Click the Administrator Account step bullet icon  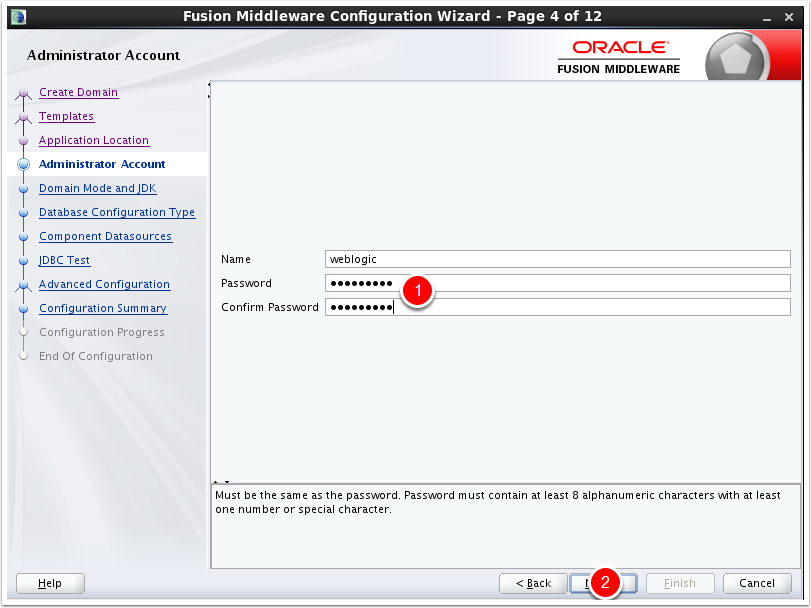point(24,165)
